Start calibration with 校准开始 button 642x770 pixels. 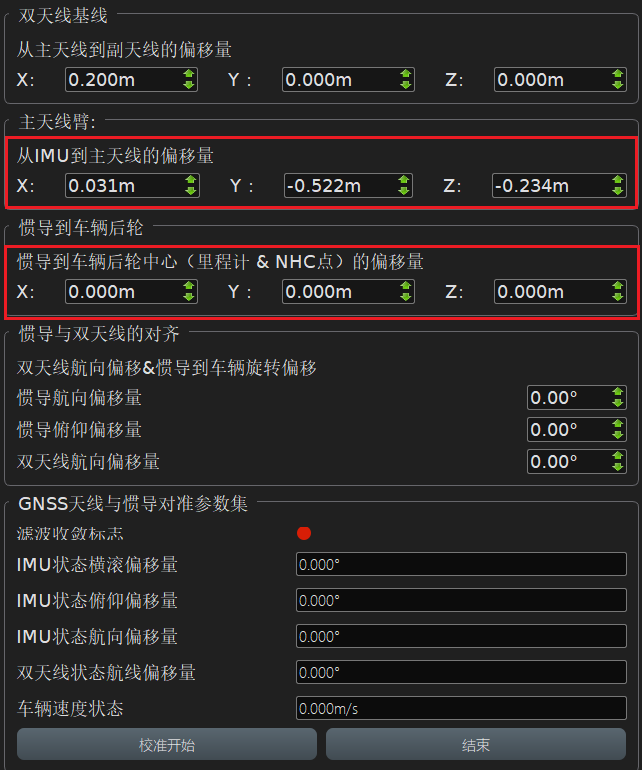[167, 744]
